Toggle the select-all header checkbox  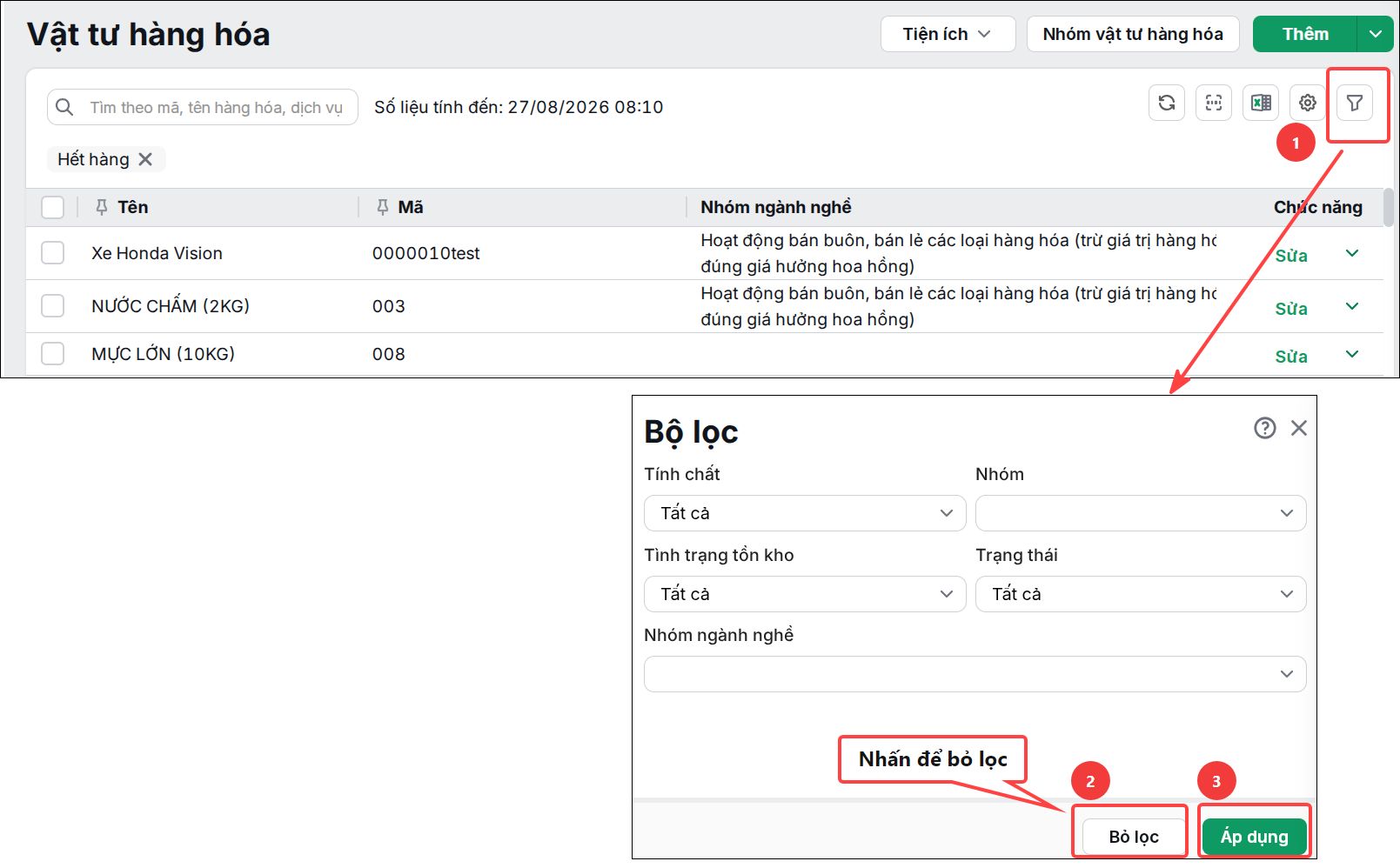pyautogui.click(x=53, y=207)
